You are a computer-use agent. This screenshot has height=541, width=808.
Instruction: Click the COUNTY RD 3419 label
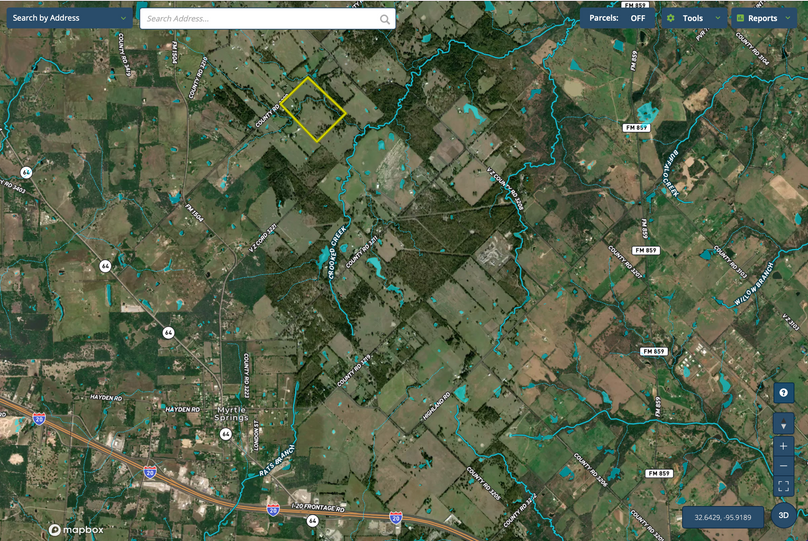124,55
